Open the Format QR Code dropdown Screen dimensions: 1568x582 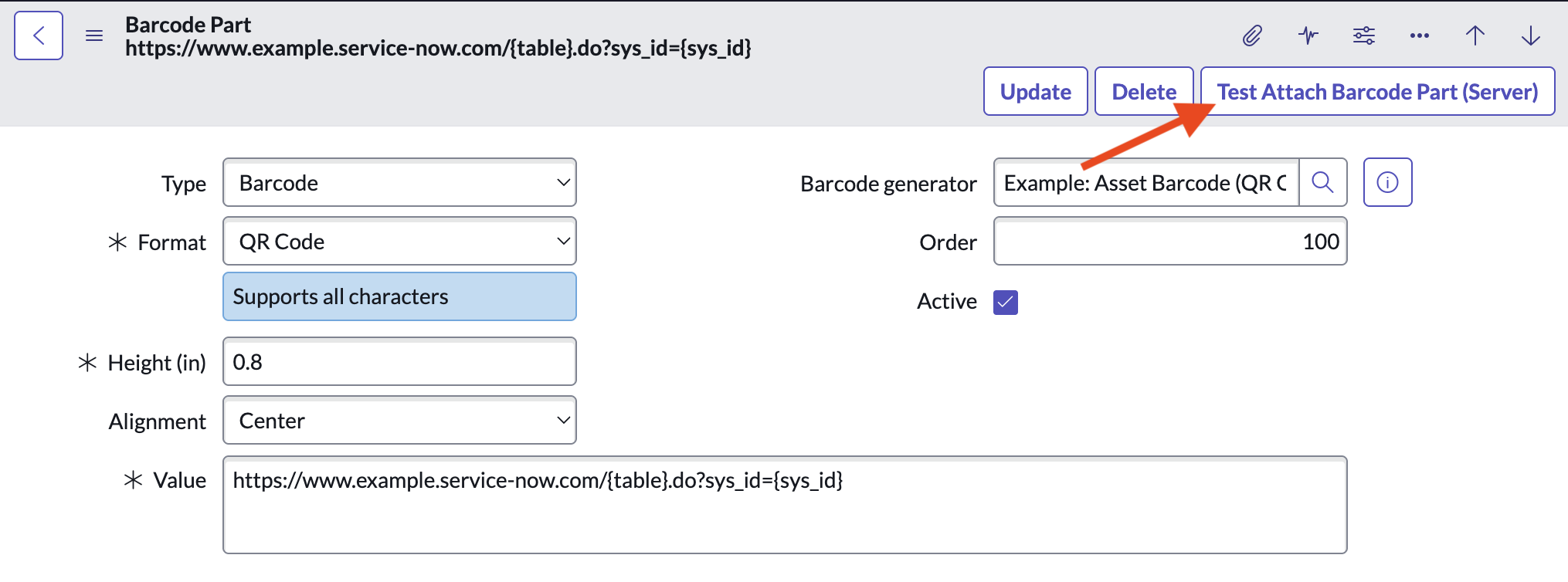[x=399, y=242]
